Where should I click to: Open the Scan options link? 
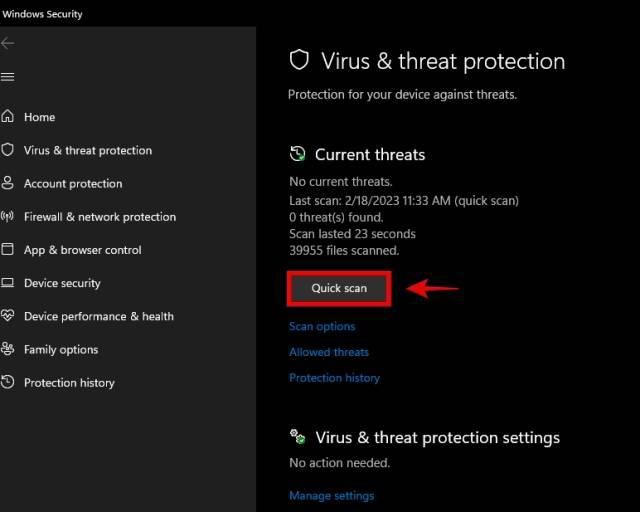click(322, 327)
